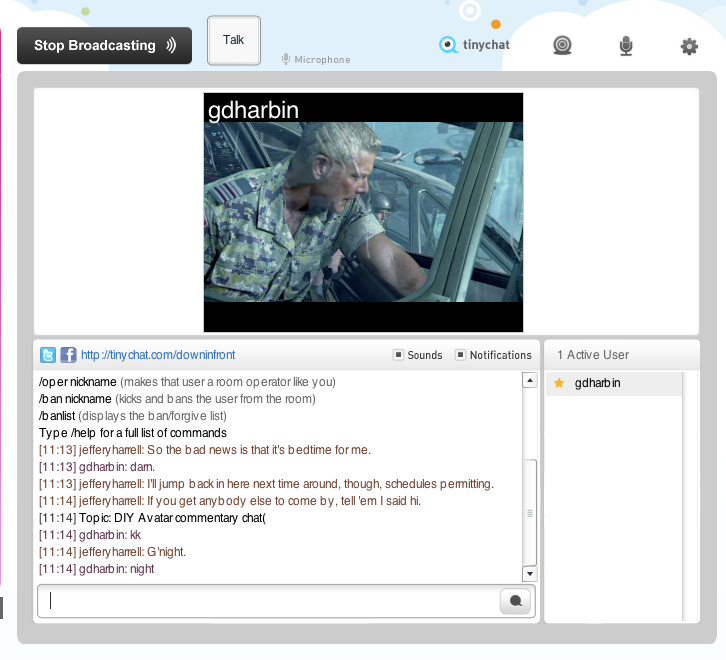
Task: Click the "tell 'em I said hi" message
Action: tap(230, 501)
